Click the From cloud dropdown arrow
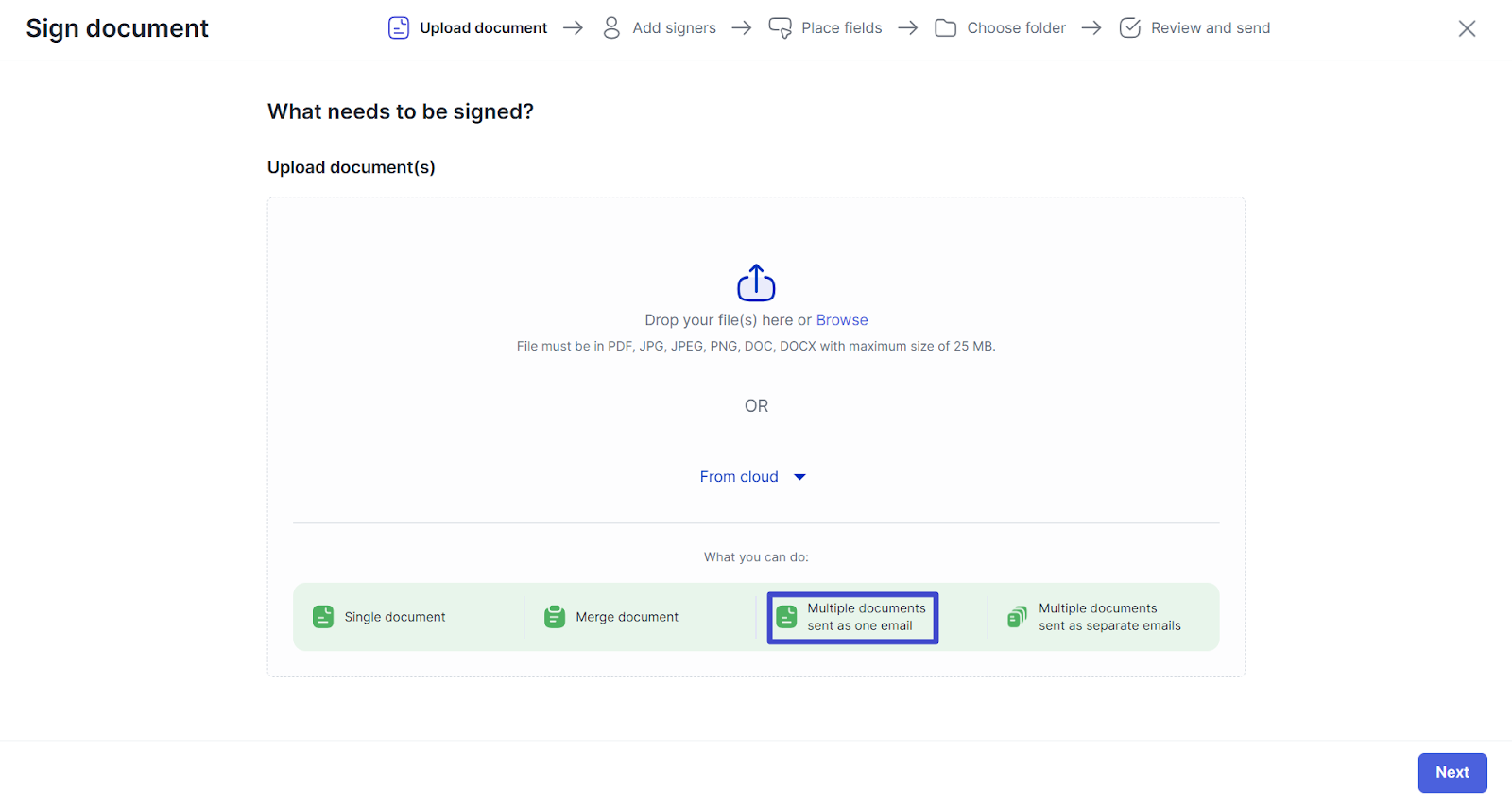 [799, 477]
